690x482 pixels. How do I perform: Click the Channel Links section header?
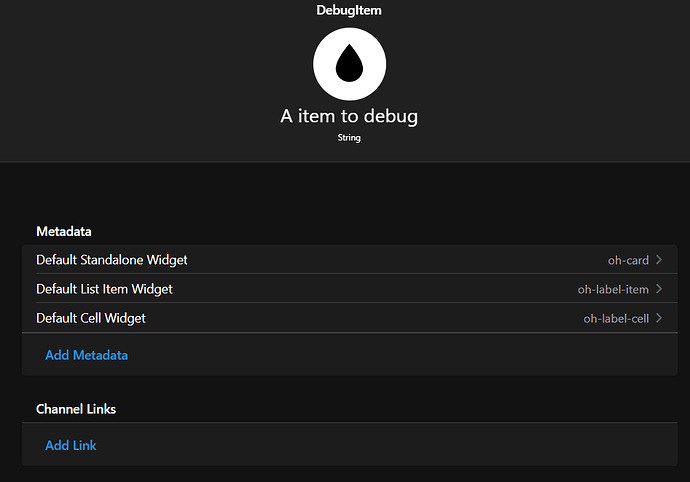pyautogui.click(x=76, y=409)
